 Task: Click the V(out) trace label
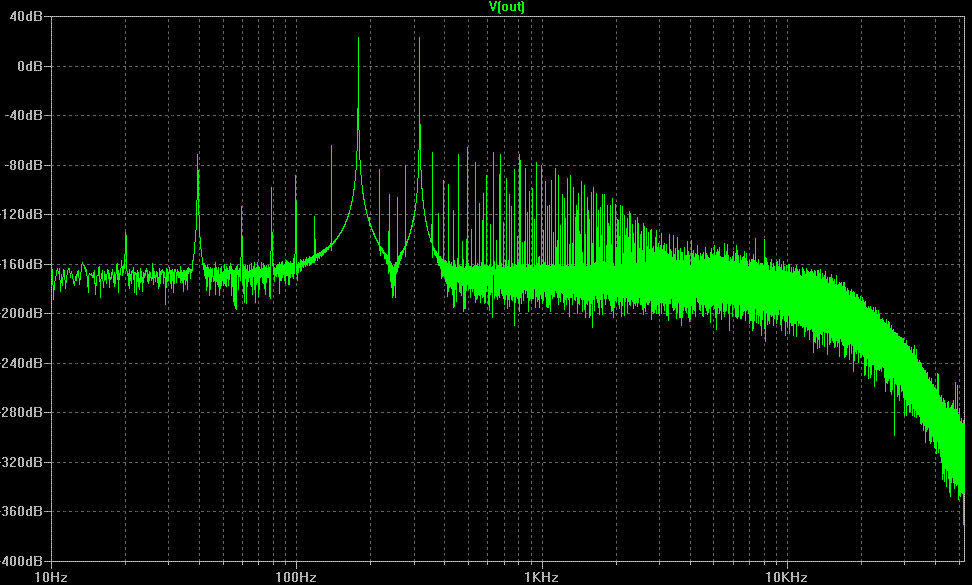pos(506,7)
